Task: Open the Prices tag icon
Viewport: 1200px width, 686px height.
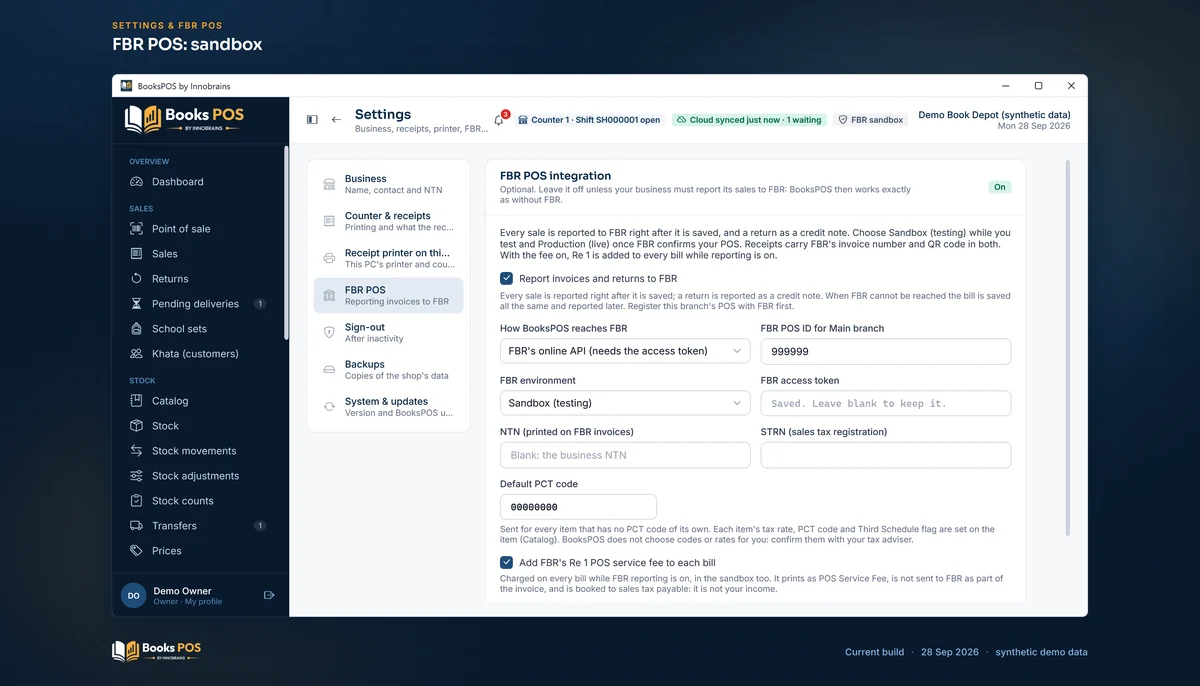Action: (137, 551)
